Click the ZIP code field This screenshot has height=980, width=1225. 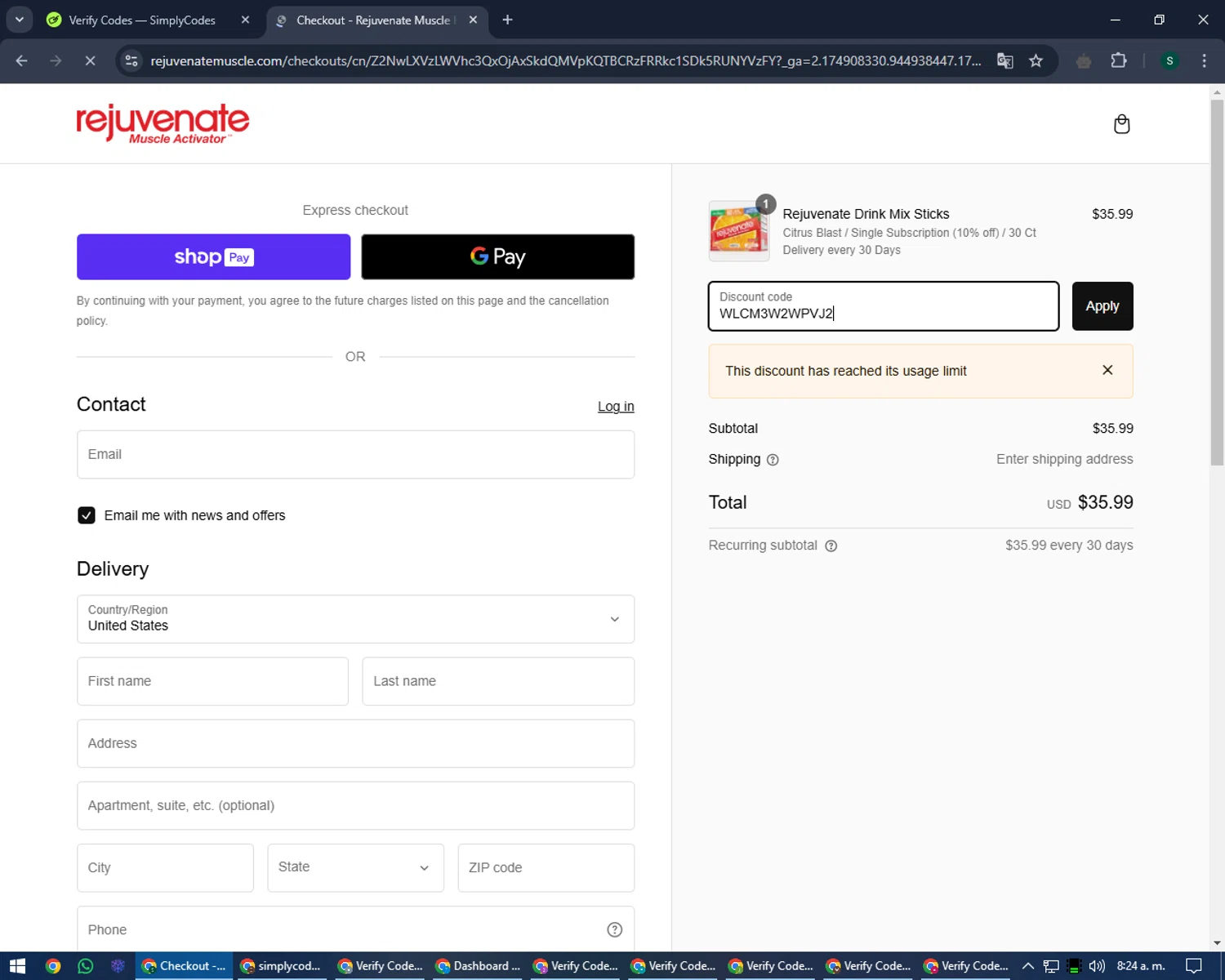click(x=546, y=867)
